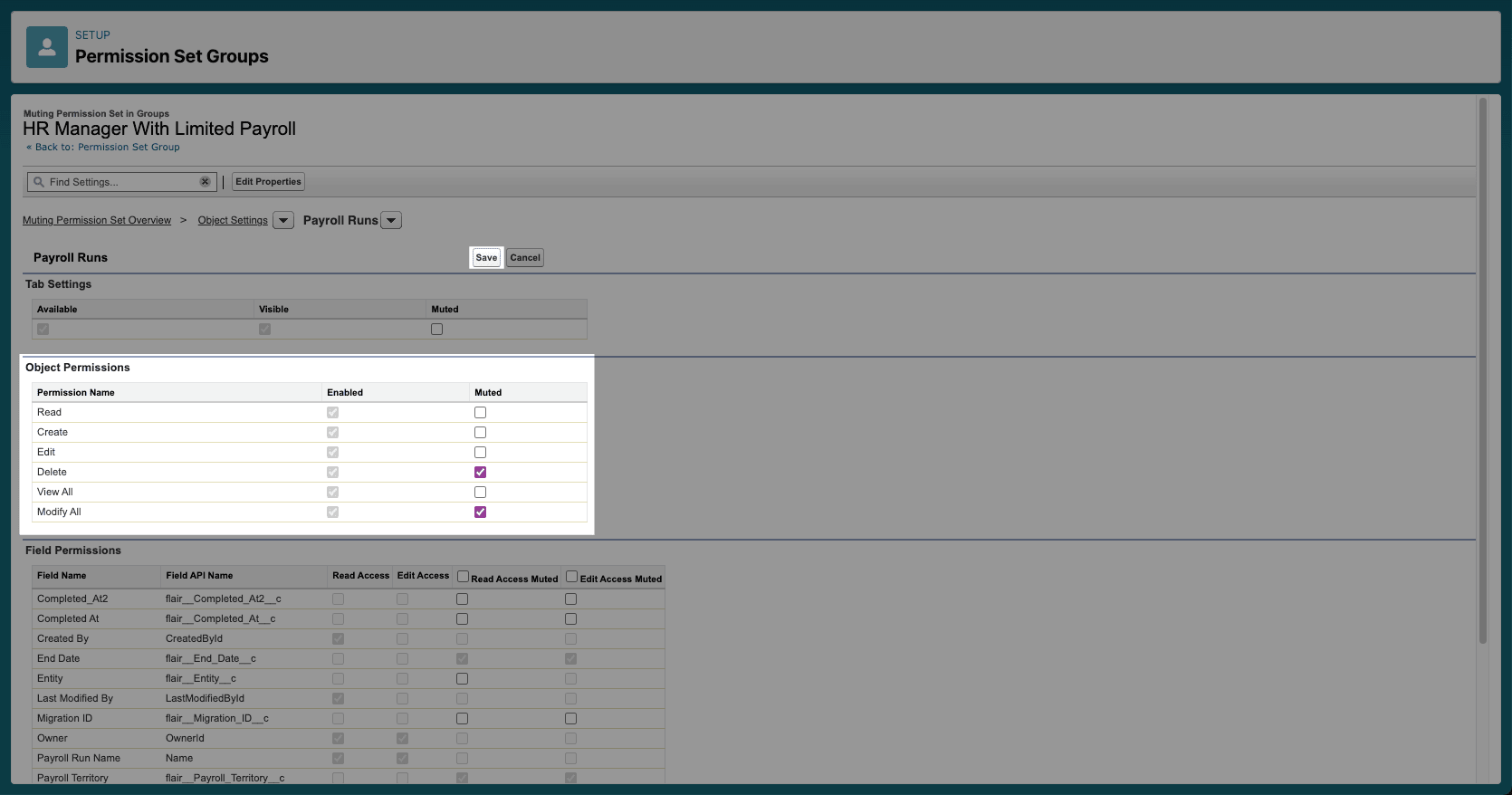Mute read access for Completed At field
This screenshot has width=1512, height=795.
point(462,619)
